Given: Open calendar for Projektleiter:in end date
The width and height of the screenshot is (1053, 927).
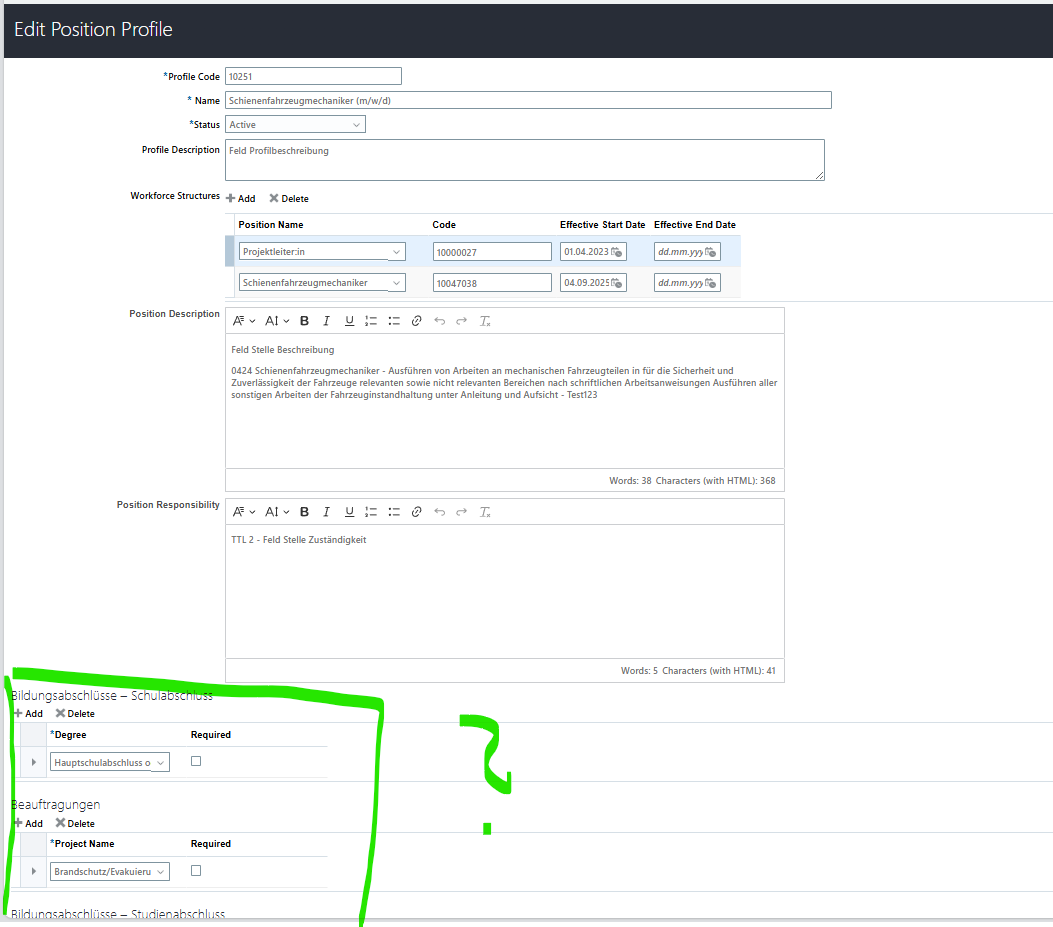Looking at the screenshot, I should [711, 252].
